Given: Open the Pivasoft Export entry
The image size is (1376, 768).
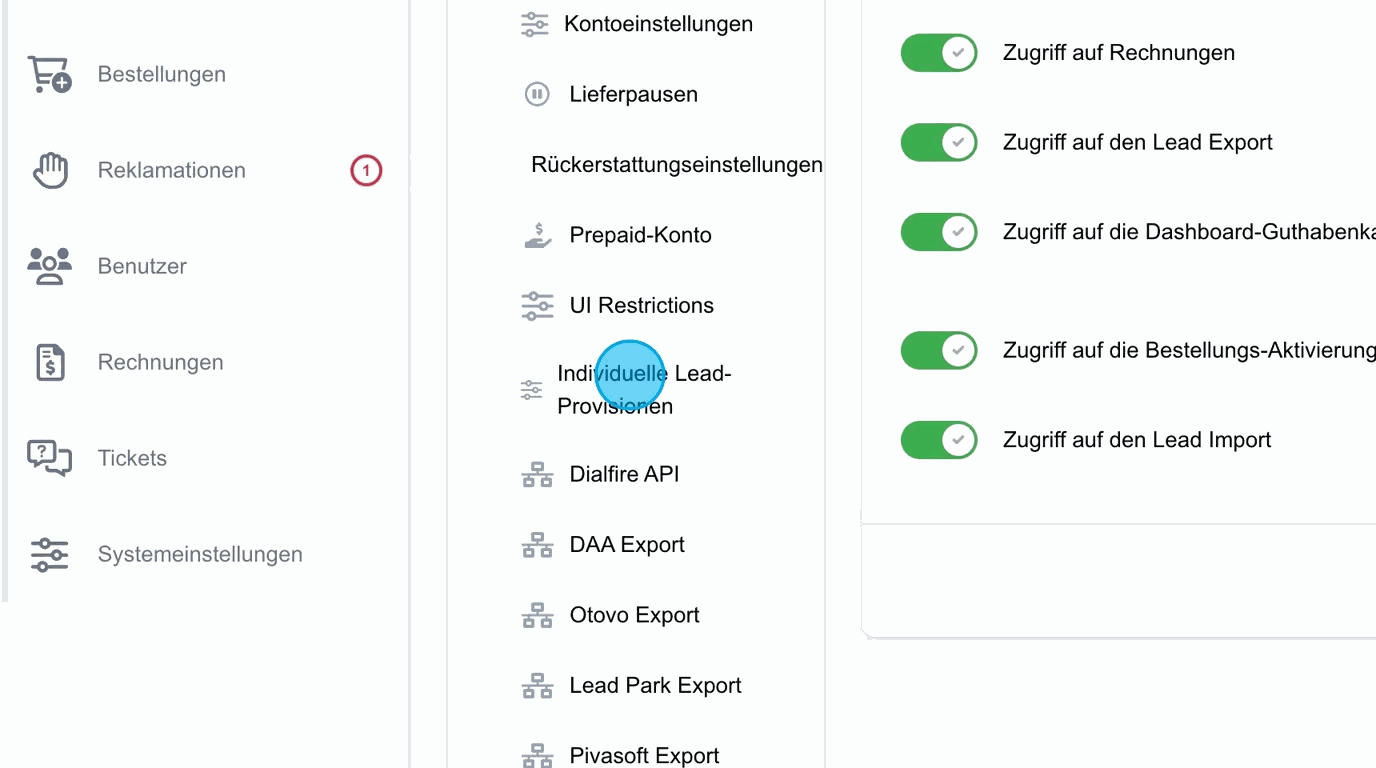Looking at the screenshot, I should (645, 755).
